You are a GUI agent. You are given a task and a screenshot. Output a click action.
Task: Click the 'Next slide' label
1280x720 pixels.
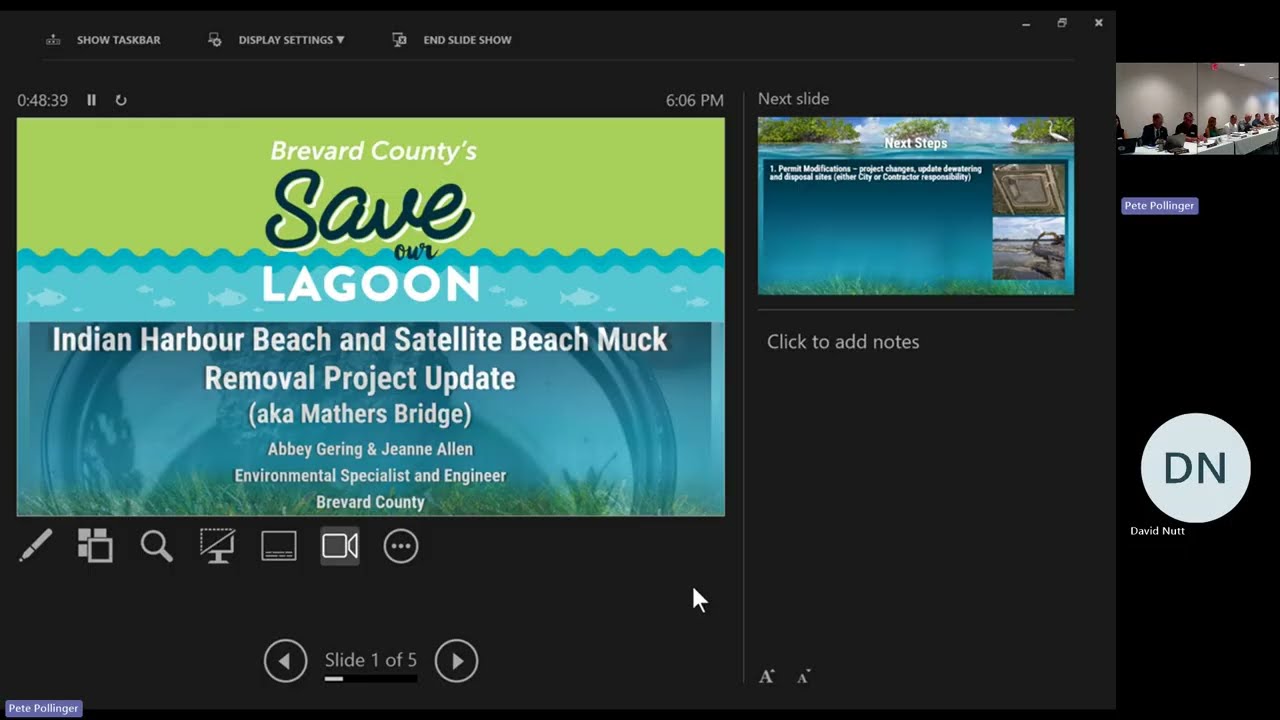click(793, 99)
